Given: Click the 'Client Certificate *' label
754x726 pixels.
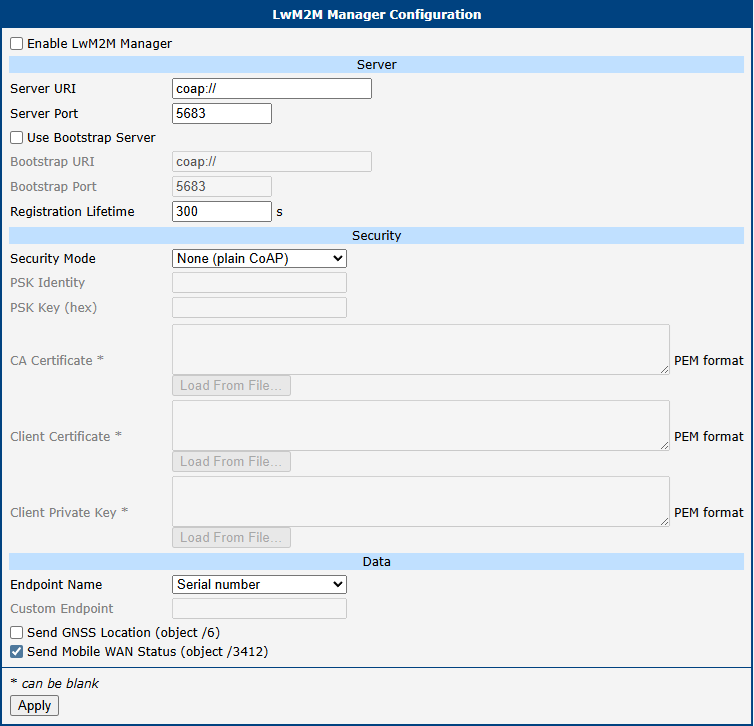Looking at the screenshot, I should point(66,437).
